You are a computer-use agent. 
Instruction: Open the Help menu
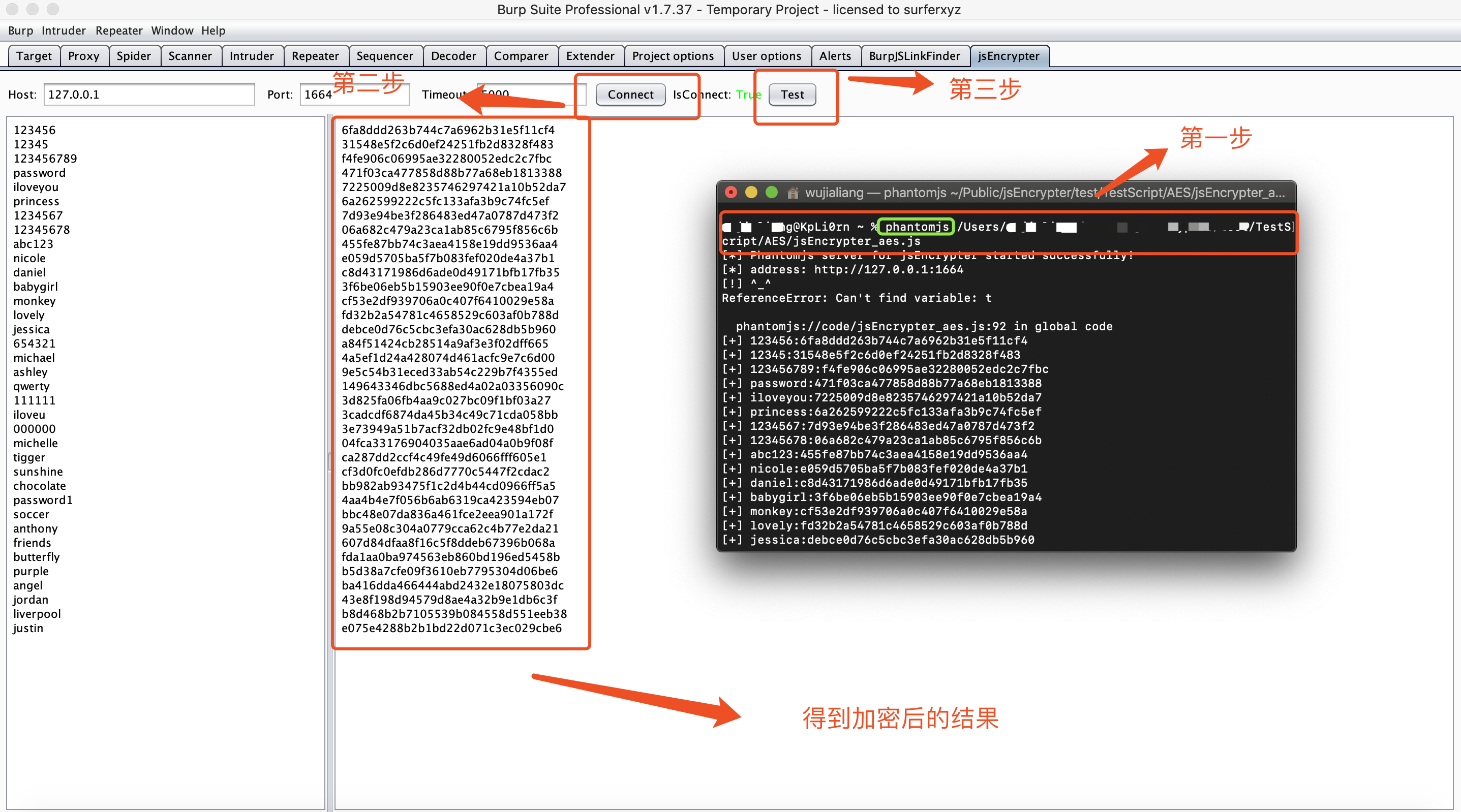(x=213, y=30)
